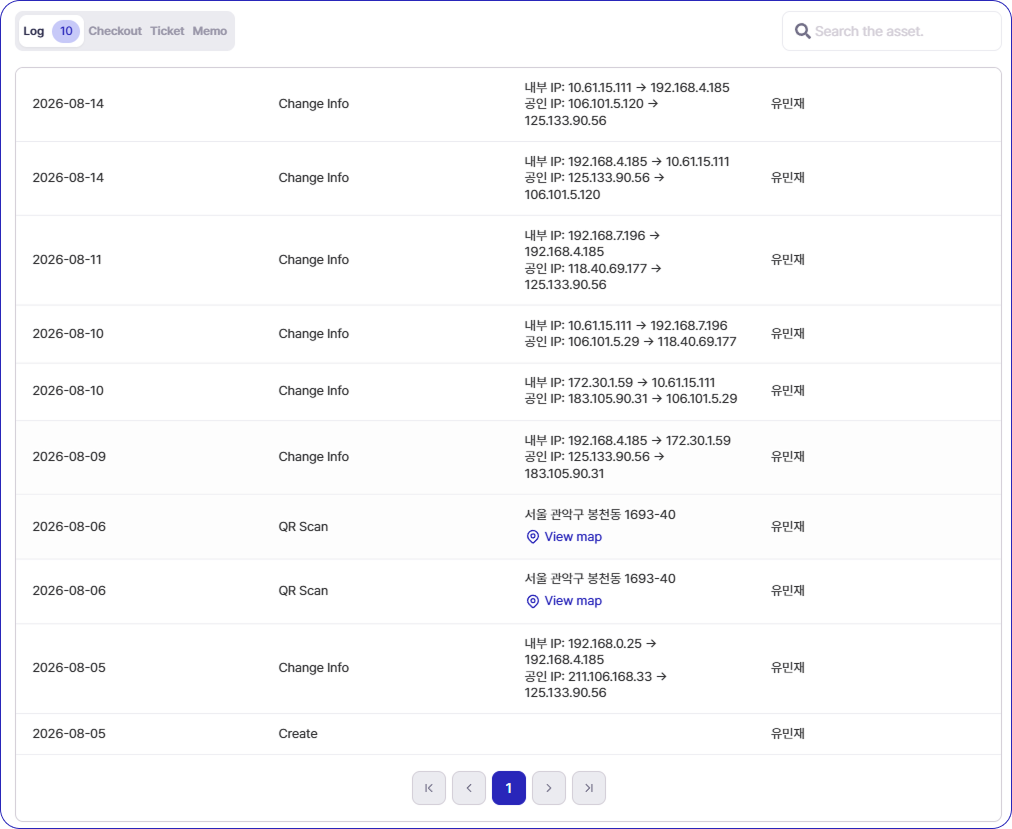Click the date of the Create row
The height and width of the screenshot is (829, 1012).
tap(69, 733)
